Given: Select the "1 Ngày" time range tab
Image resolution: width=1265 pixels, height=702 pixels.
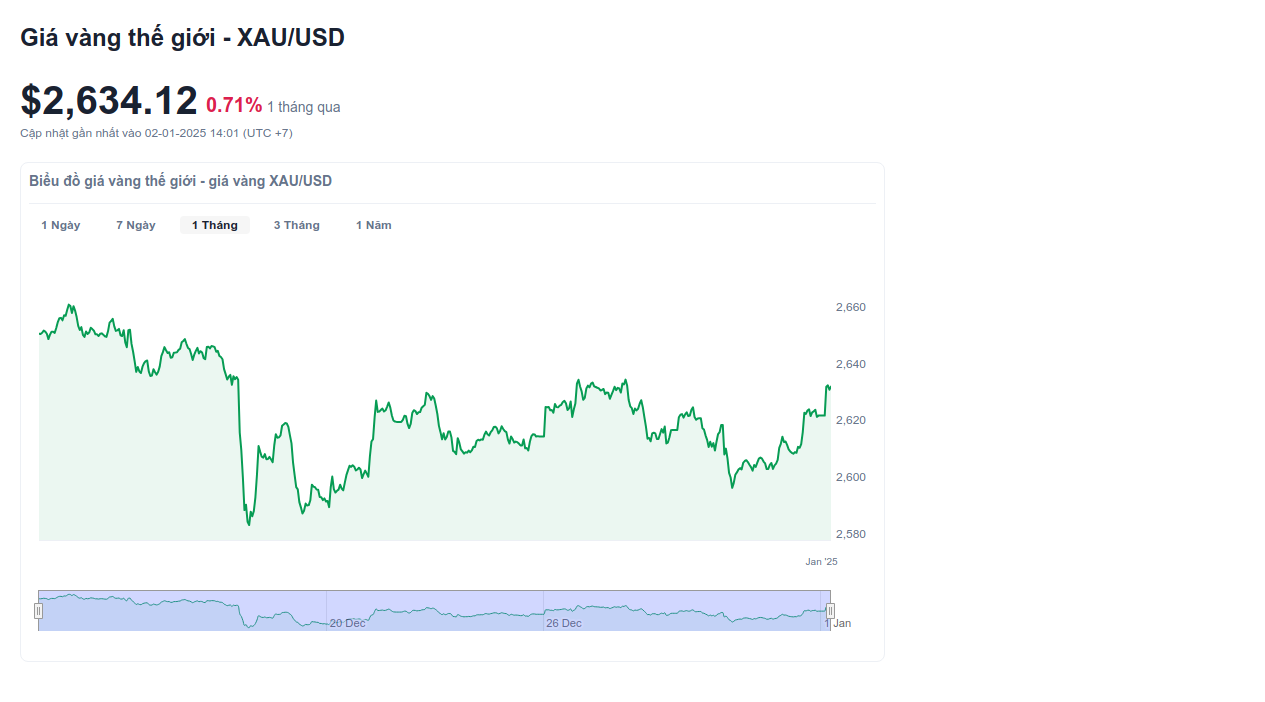Looking at the screenshot, I should (61, 225).
